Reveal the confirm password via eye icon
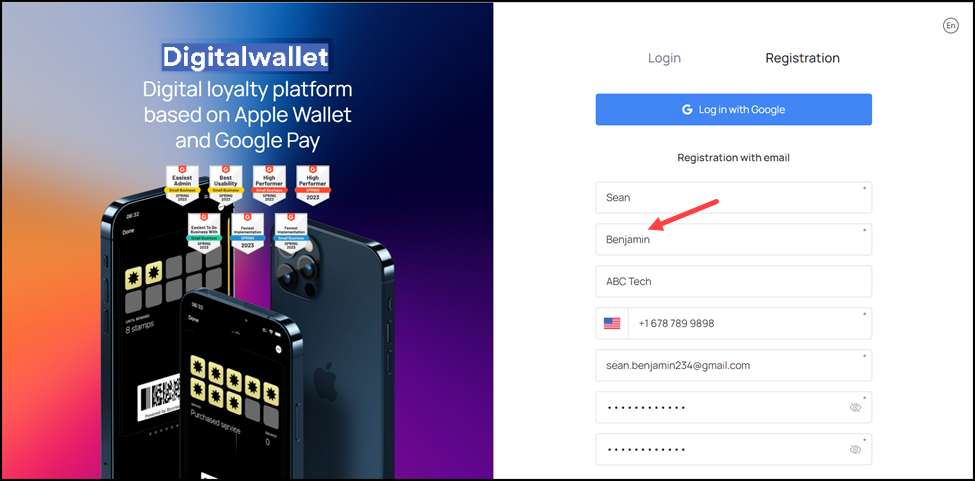 (856, 449)
